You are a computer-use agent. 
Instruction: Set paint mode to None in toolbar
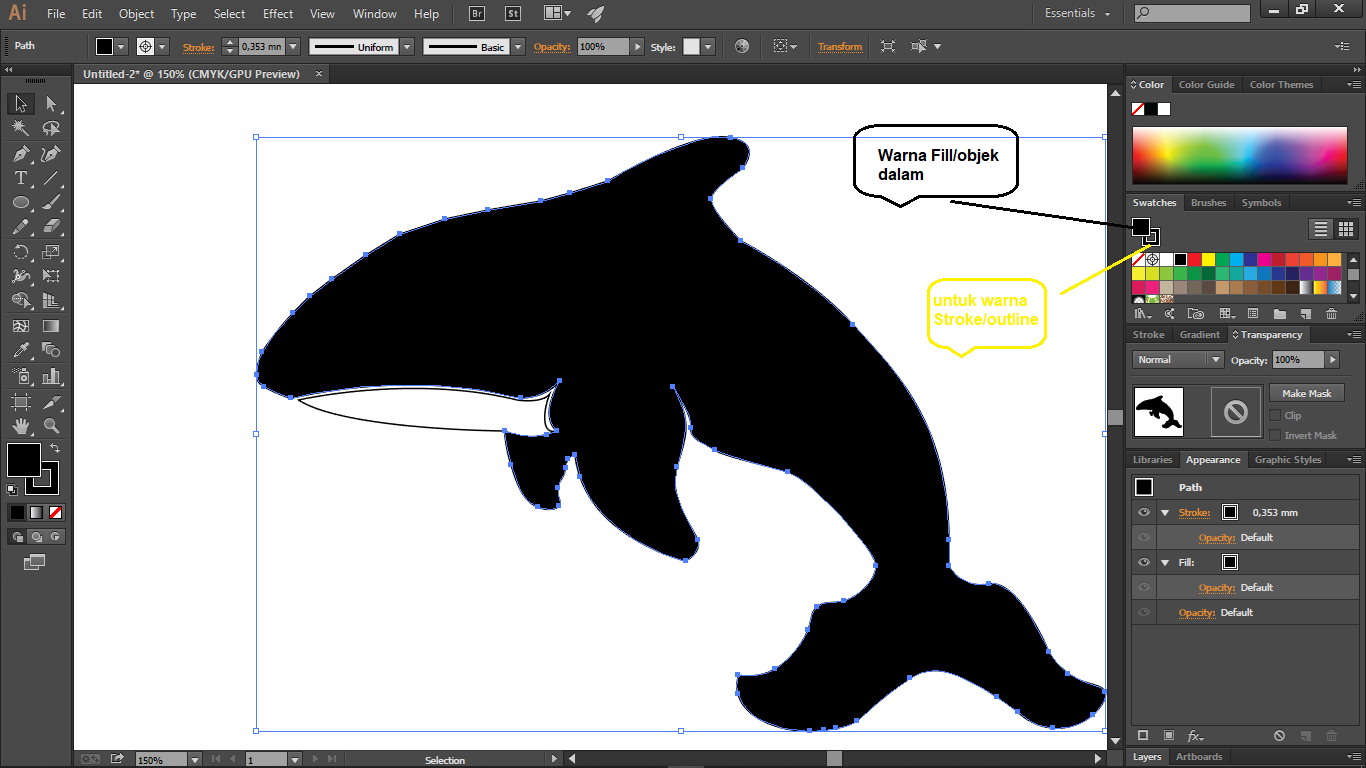click(x=56, y=512)
